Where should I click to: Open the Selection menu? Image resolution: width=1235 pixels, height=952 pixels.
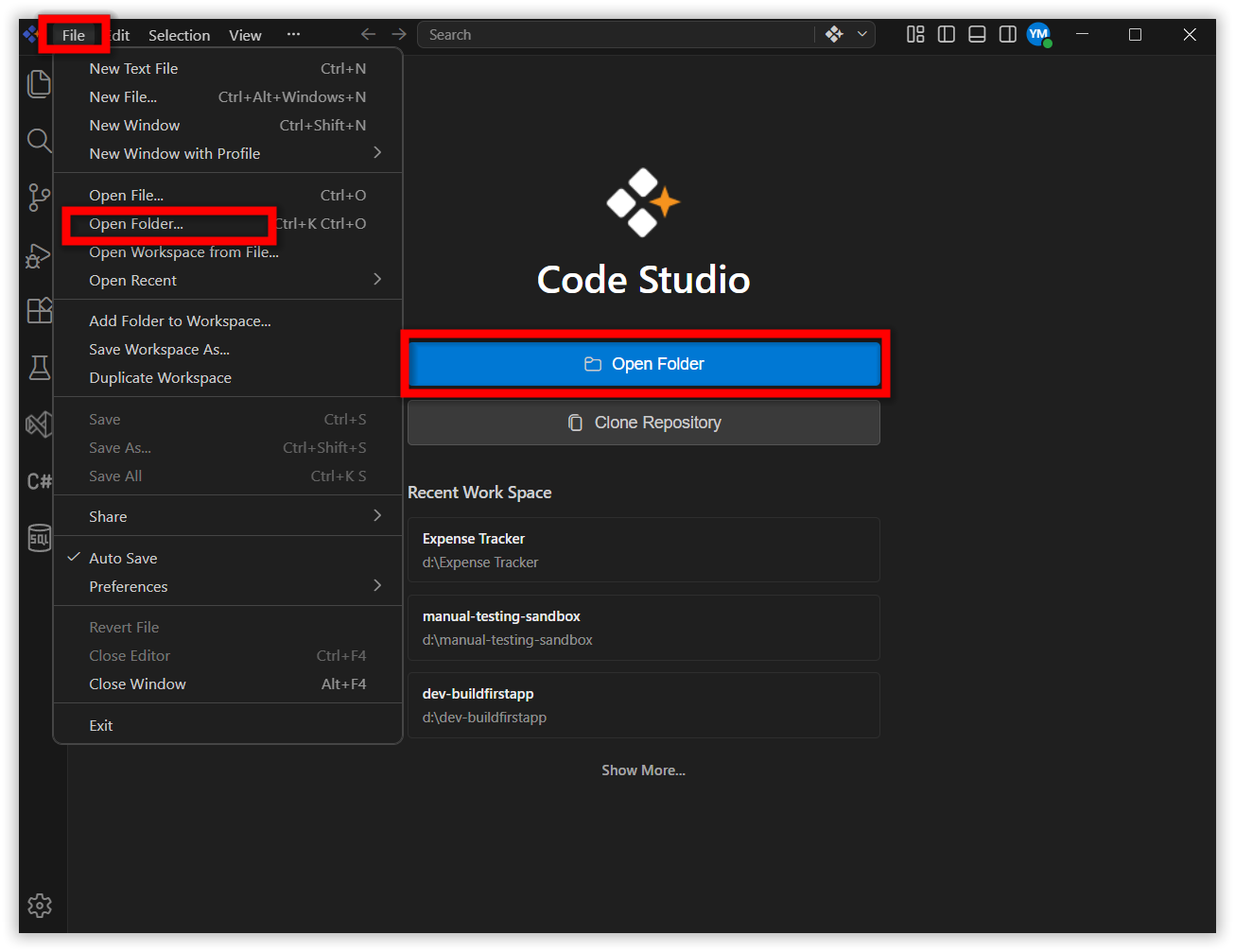tap(179, 35)
